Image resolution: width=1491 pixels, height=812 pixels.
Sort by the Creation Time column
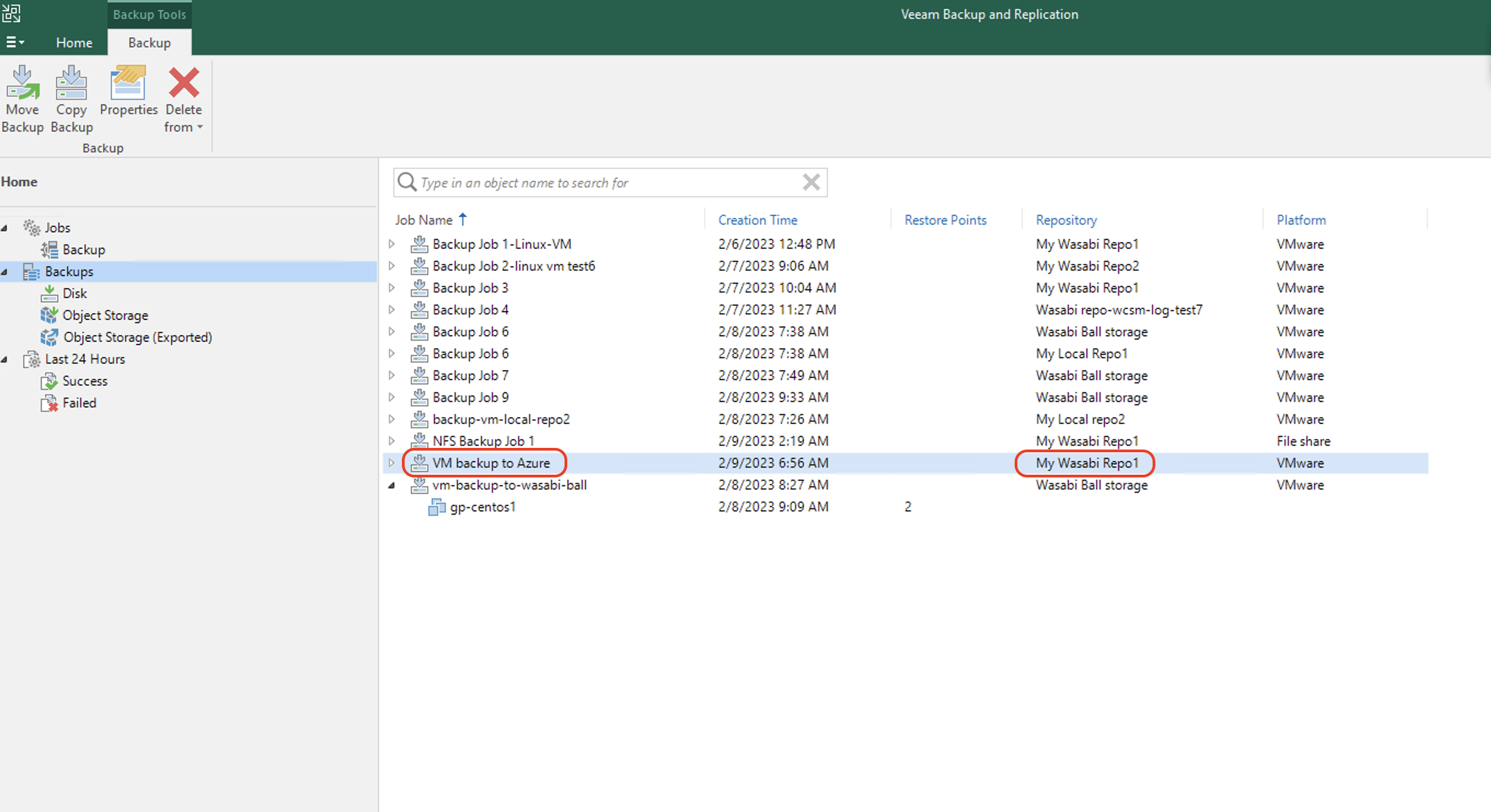[x=758, y=220]
